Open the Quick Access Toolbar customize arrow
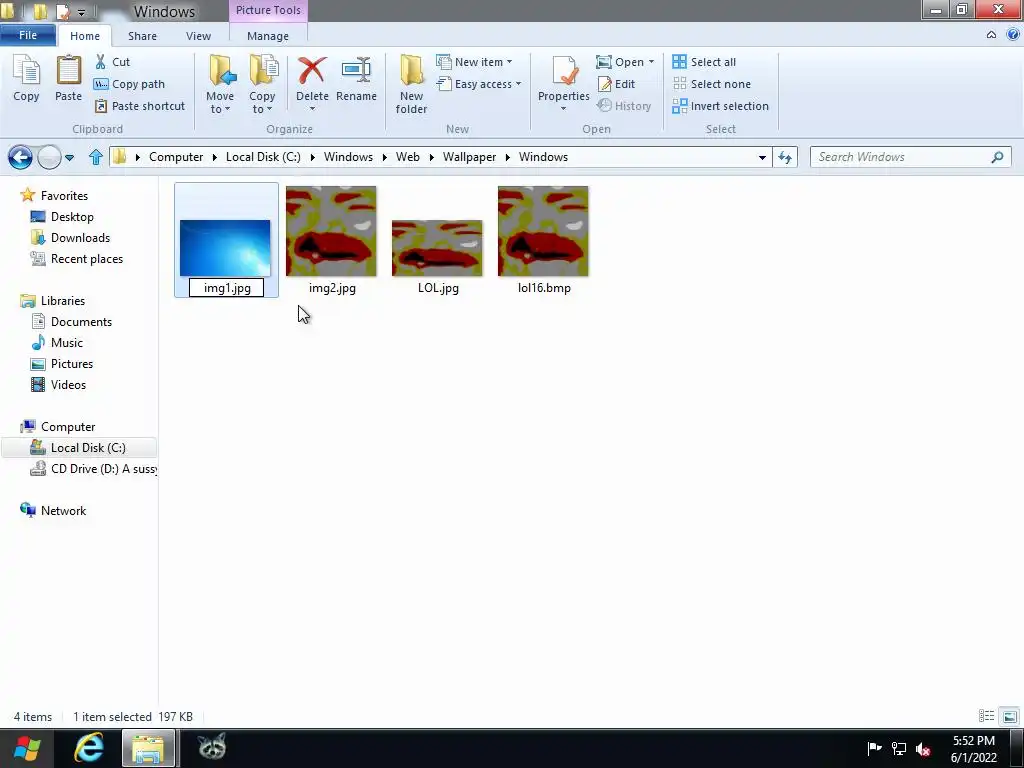 82,12
